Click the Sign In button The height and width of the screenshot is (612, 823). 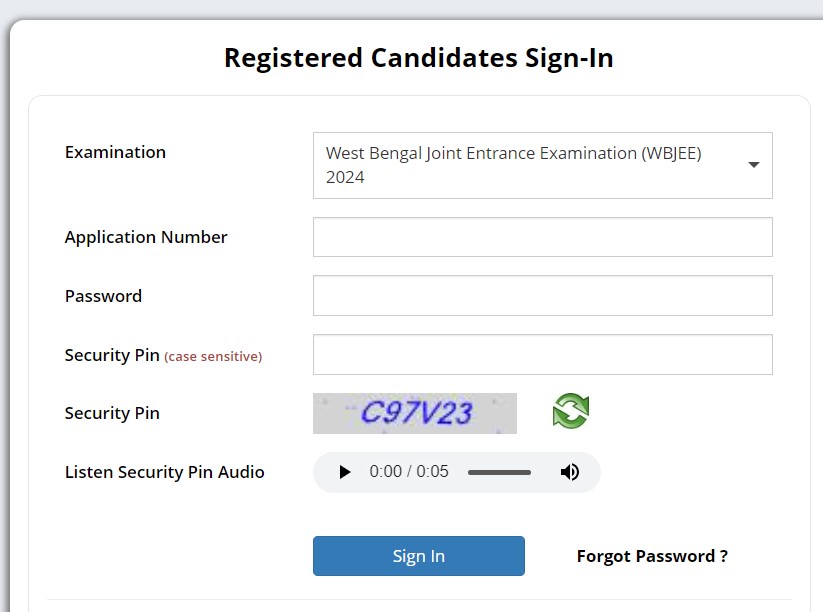[418, 556]
